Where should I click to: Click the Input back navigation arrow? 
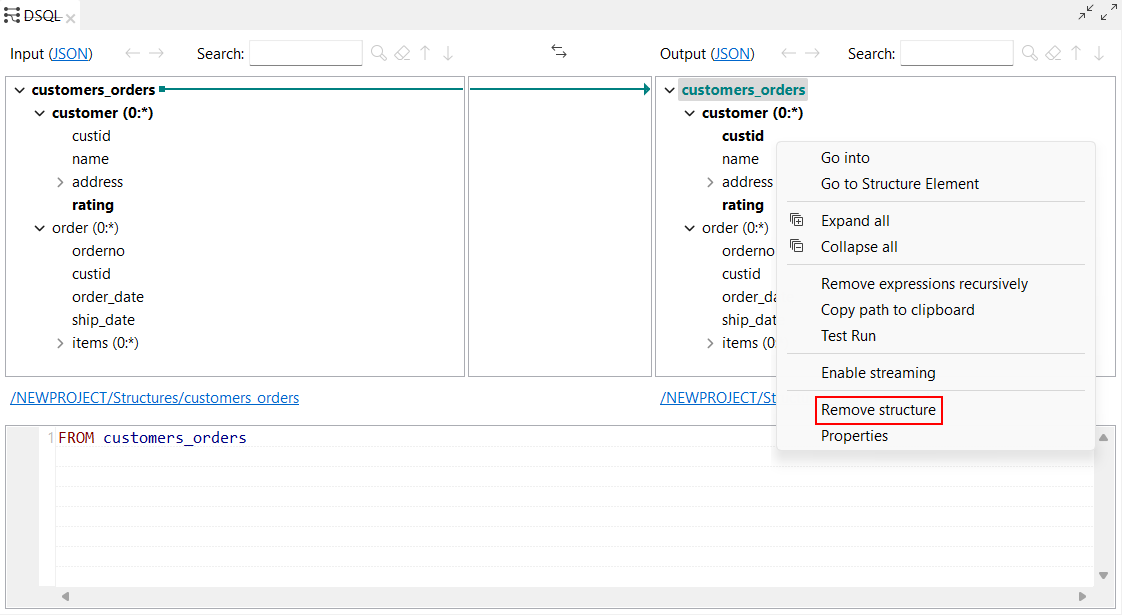131,53
